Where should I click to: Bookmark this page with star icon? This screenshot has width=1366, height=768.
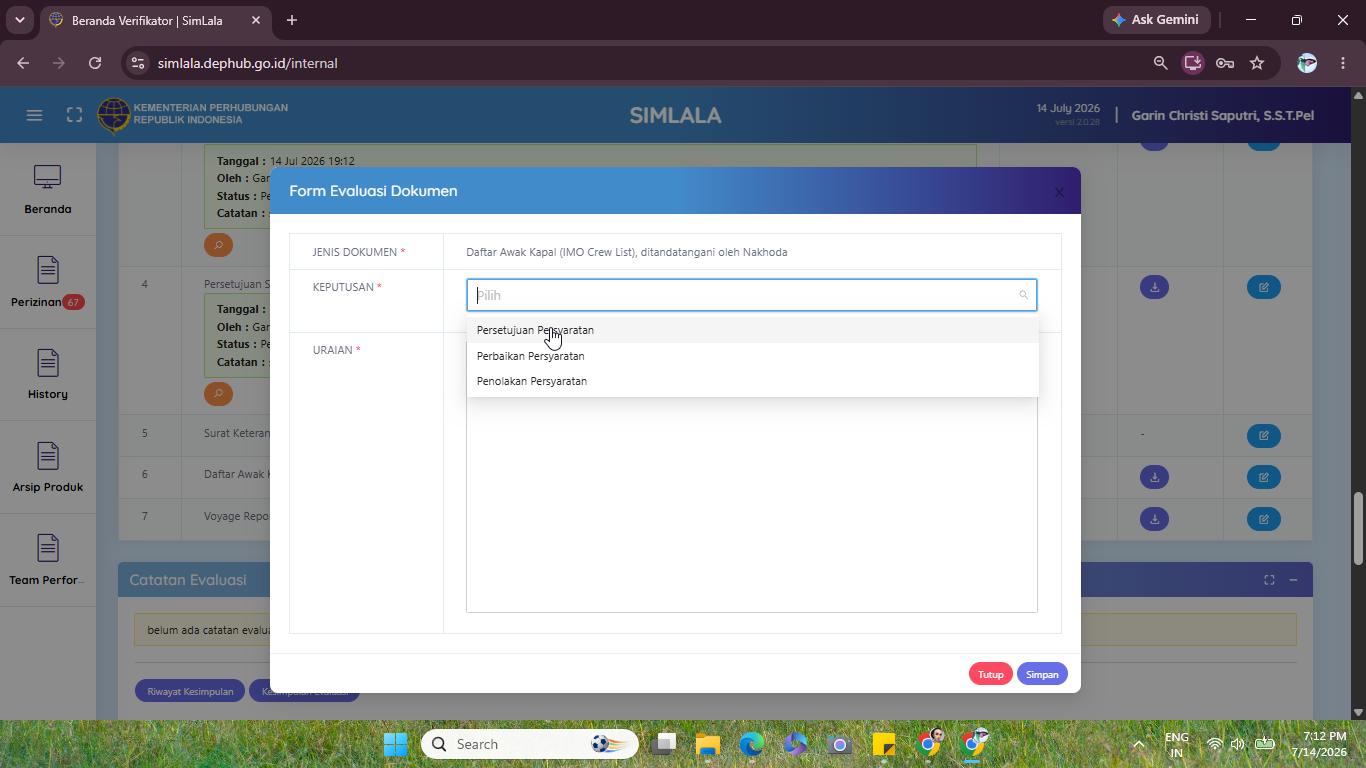tap(1257, 63)
